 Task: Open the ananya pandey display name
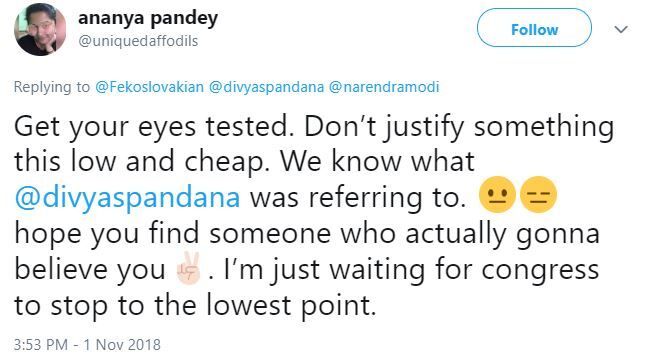(148, 18)
